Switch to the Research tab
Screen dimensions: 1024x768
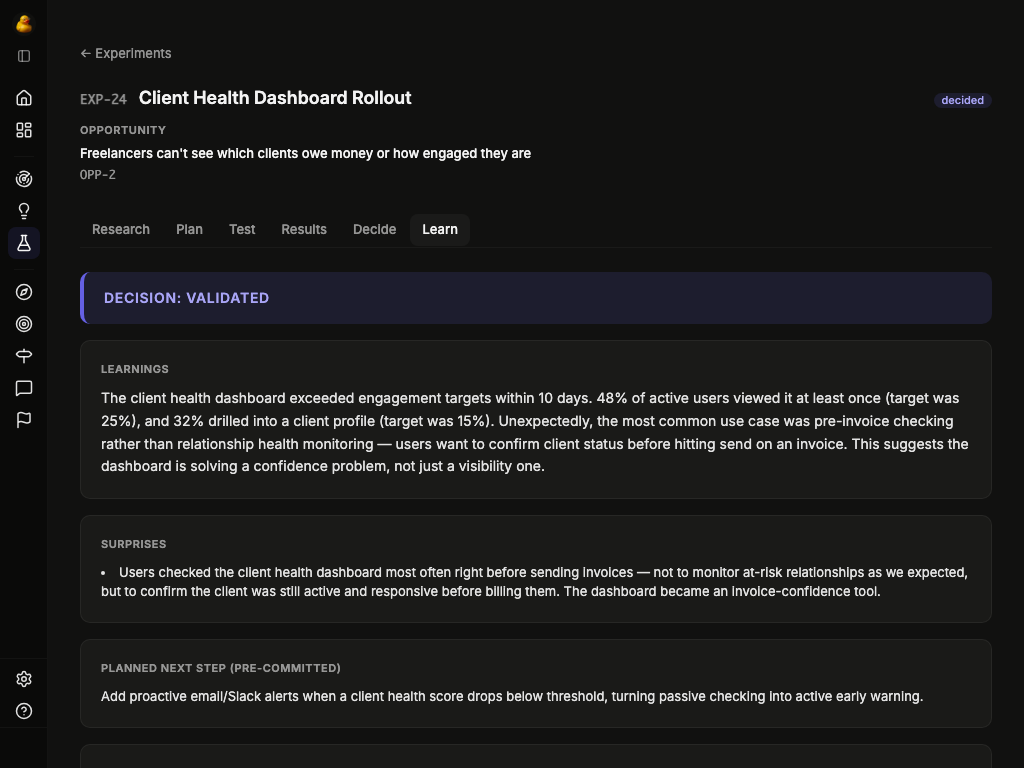(x=121, y=230)
